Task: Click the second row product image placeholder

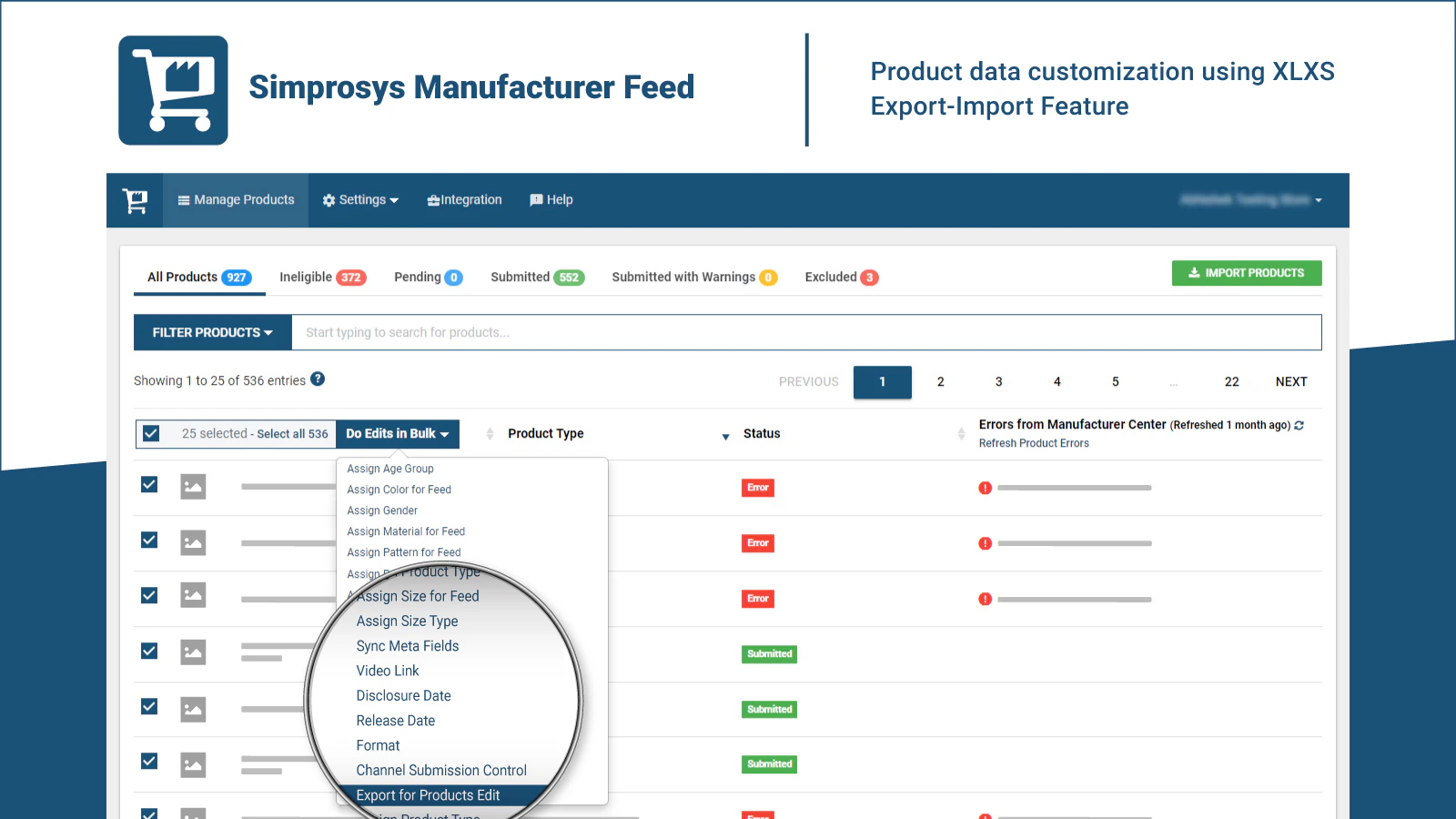Action: coord(193,542)
